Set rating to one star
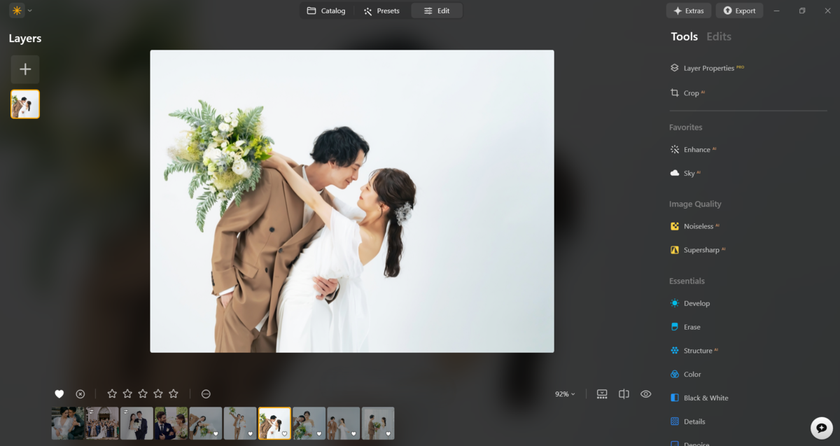Screen dimensions: 840x446 point(112,394)
